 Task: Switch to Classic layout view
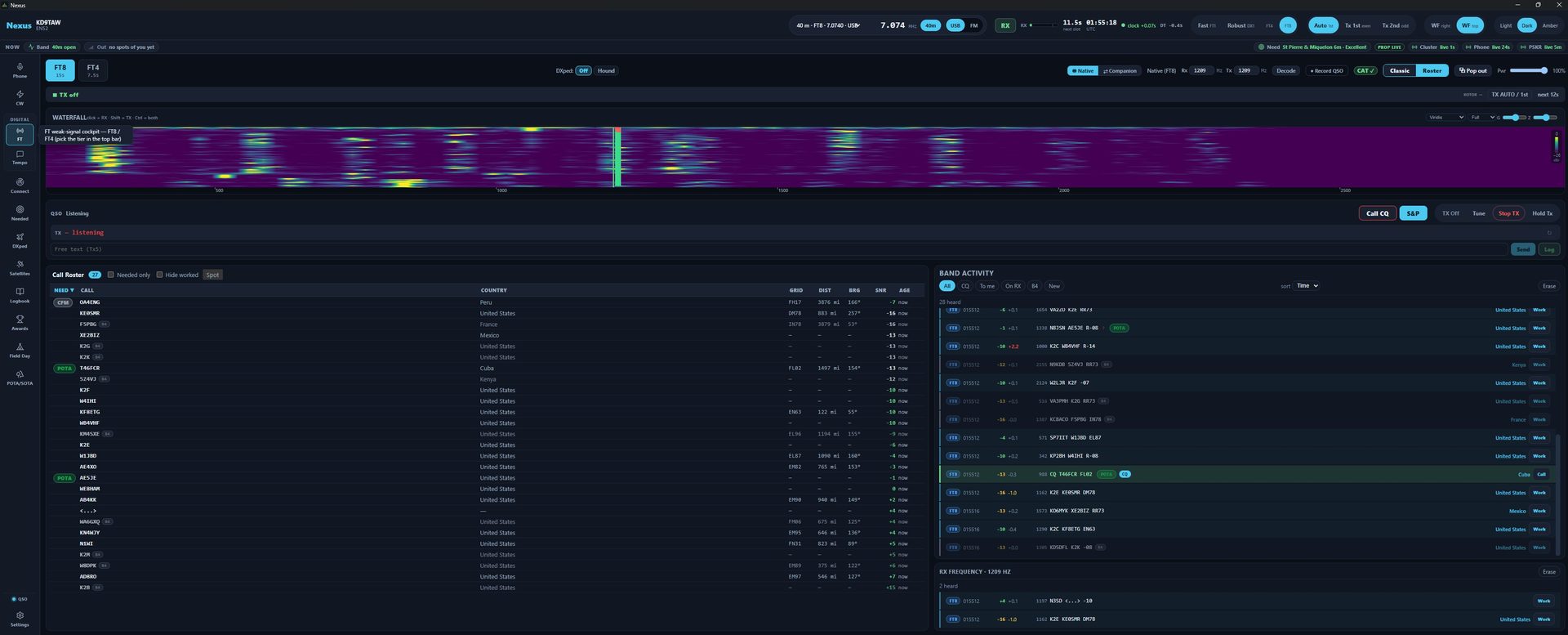coord(1400,70)
